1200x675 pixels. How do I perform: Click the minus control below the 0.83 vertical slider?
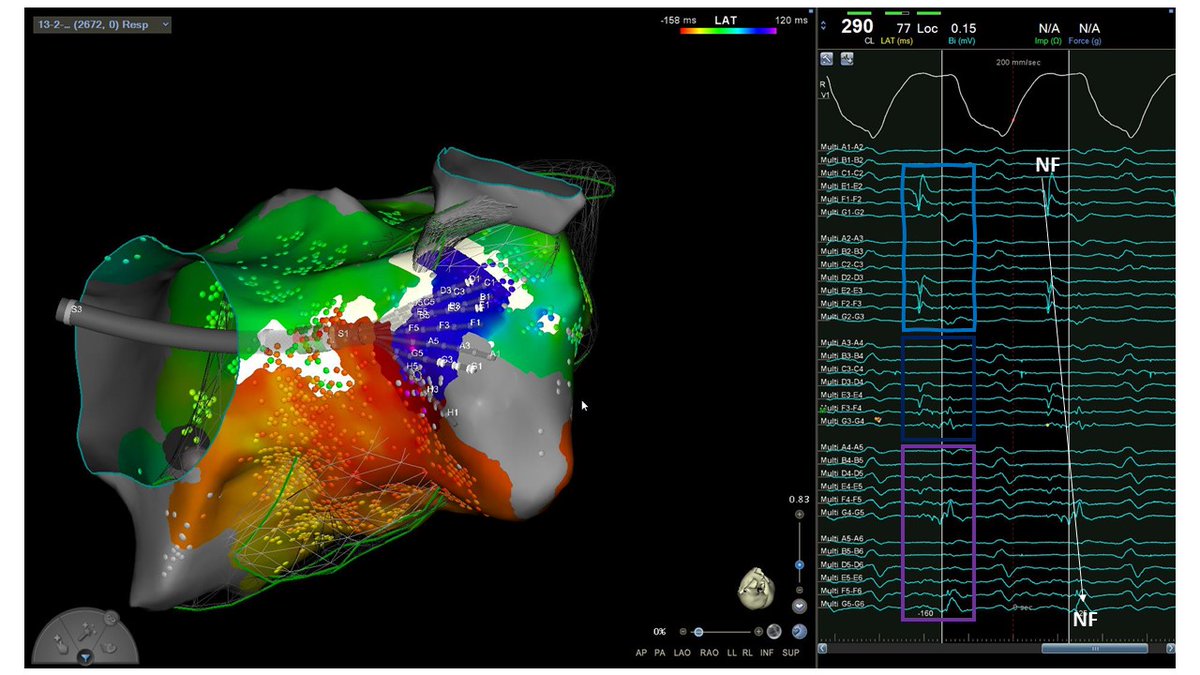798,589
